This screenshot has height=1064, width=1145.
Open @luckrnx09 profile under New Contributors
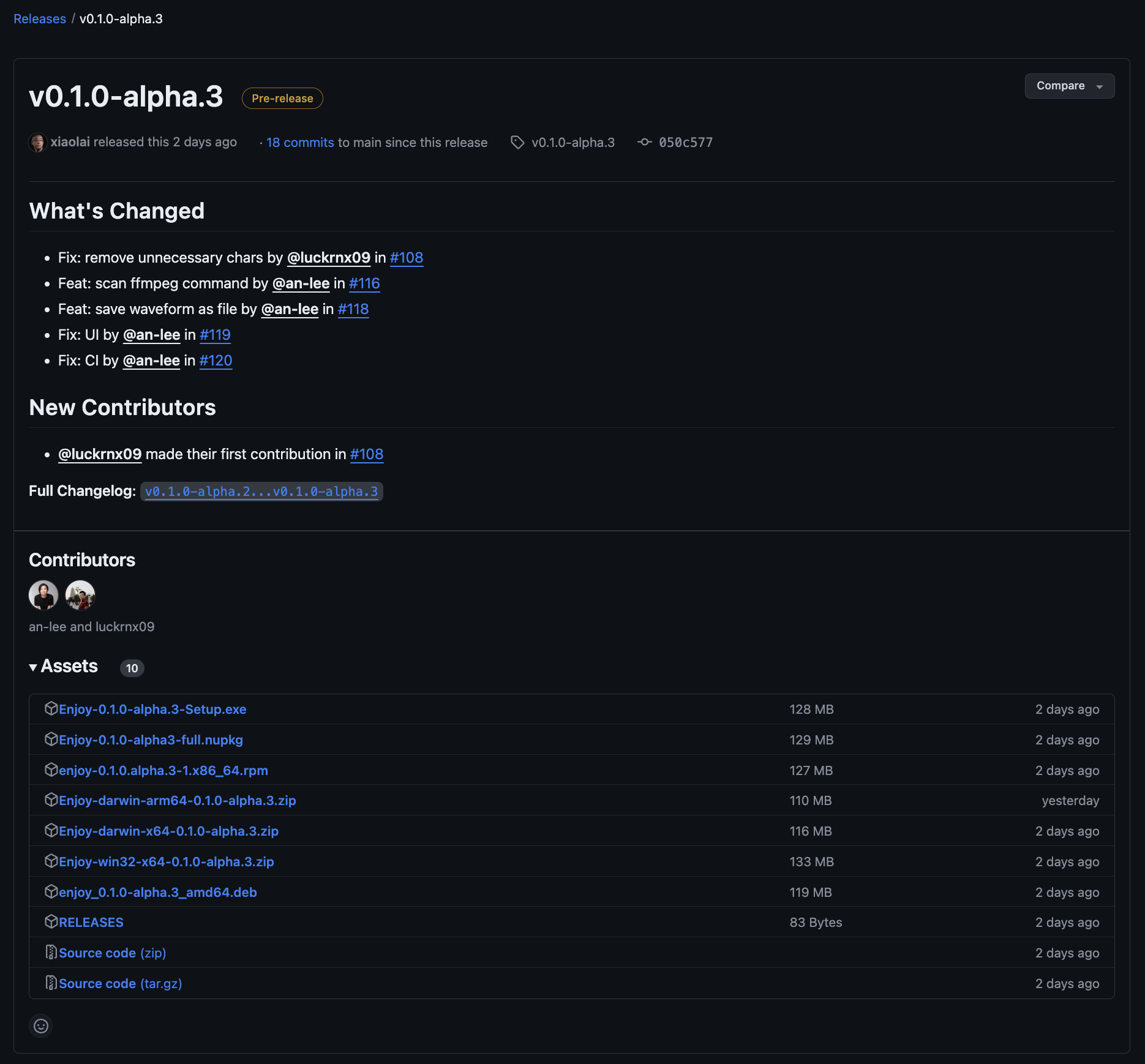coord(100,454)
